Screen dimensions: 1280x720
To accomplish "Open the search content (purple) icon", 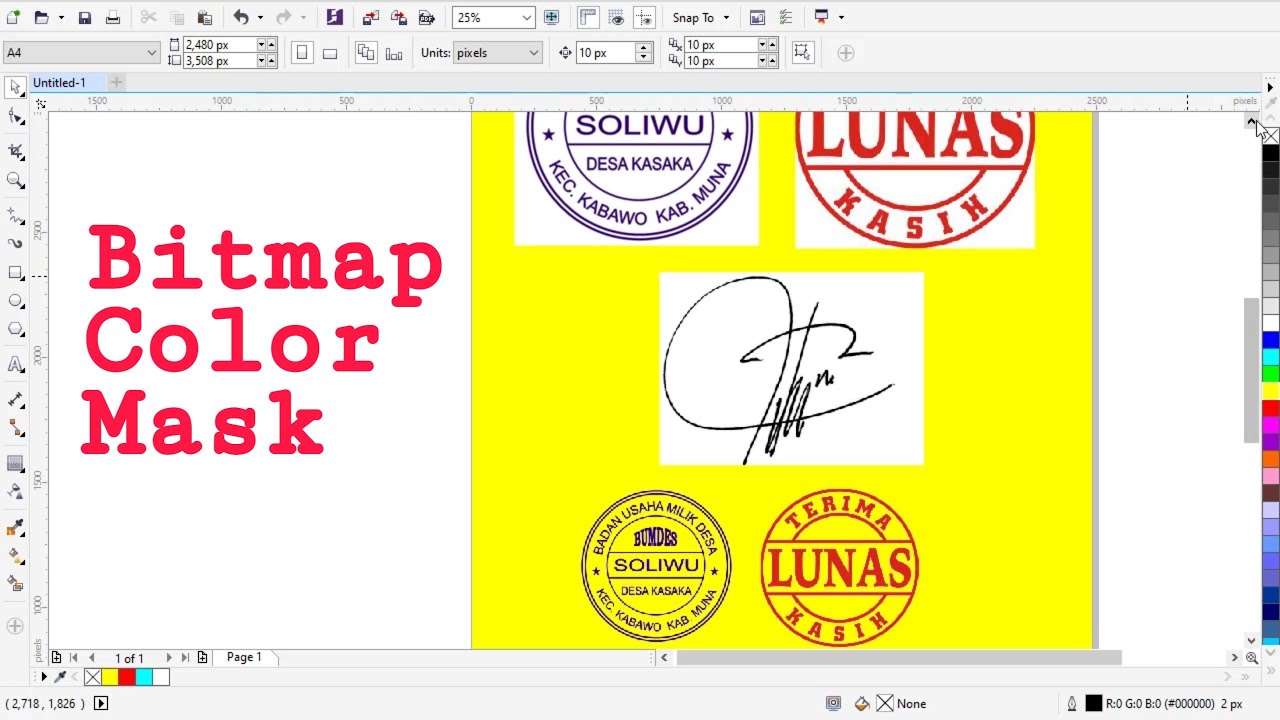I will (x=335, y=17).
